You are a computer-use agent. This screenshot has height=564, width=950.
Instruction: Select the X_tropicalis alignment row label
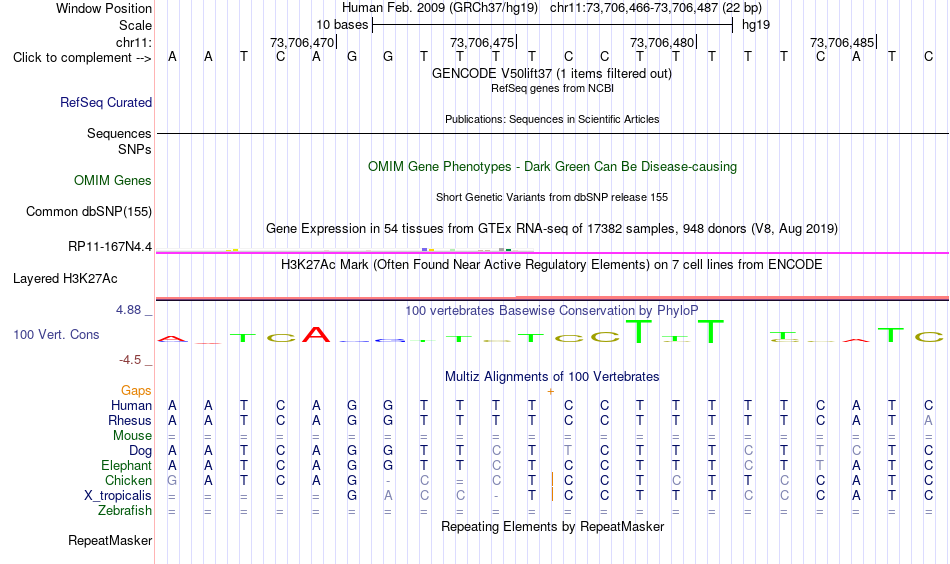tap(118, 496)
